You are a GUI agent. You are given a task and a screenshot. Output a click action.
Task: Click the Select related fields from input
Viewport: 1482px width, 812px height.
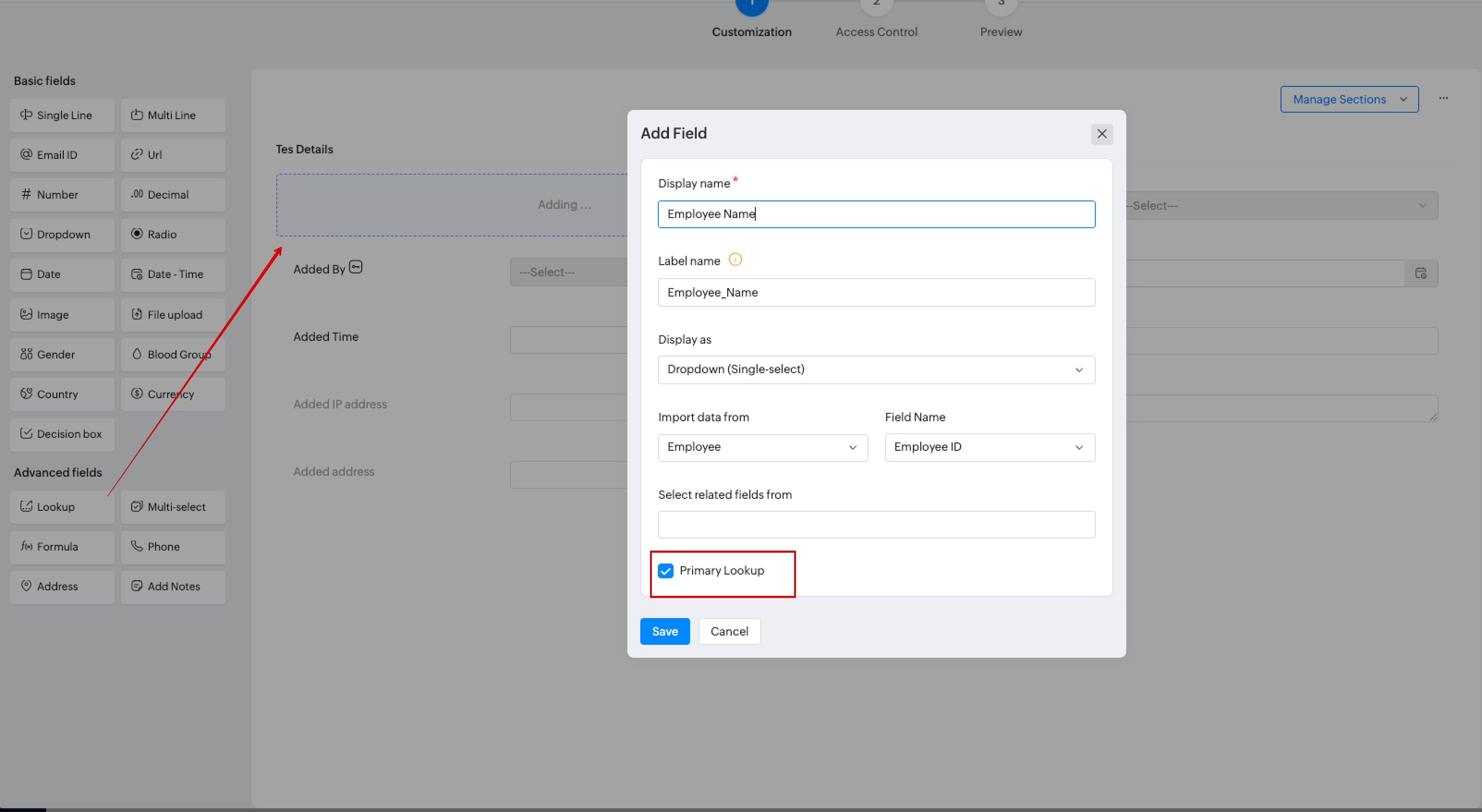pyautogui.click(x=875, y=524)
